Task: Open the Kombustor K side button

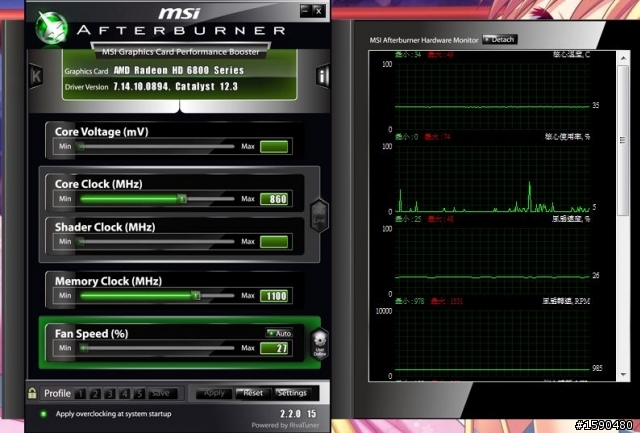Action: tap(36, 76)
